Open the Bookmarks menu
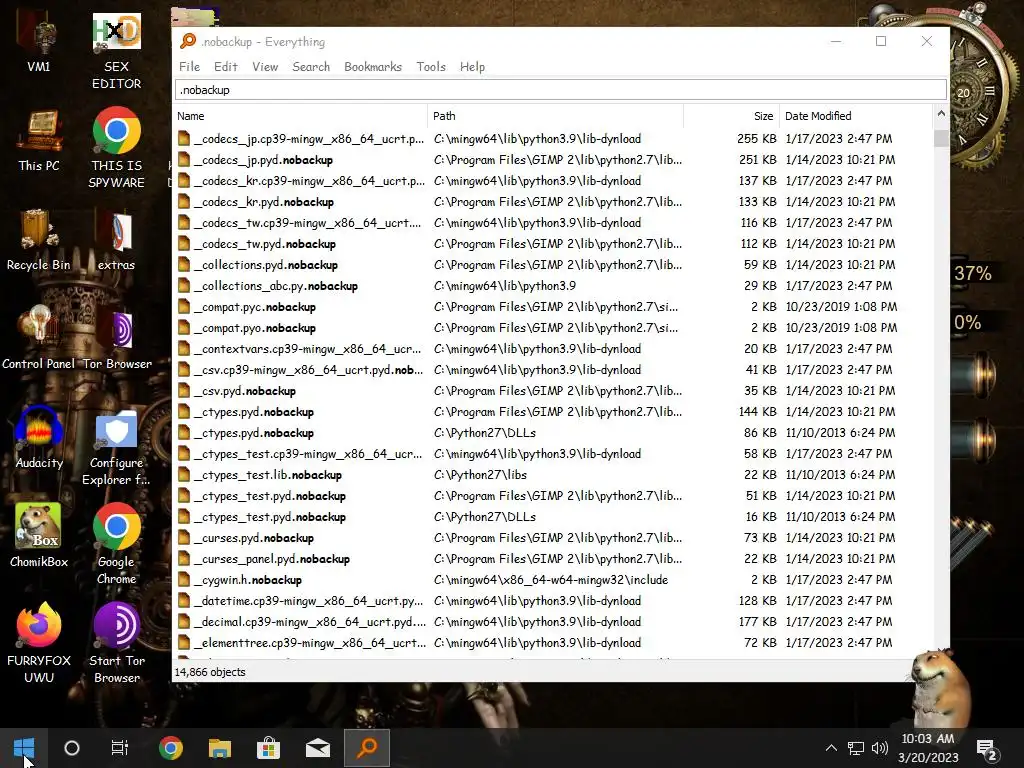 pyautogui.click(x=373, y=67)
